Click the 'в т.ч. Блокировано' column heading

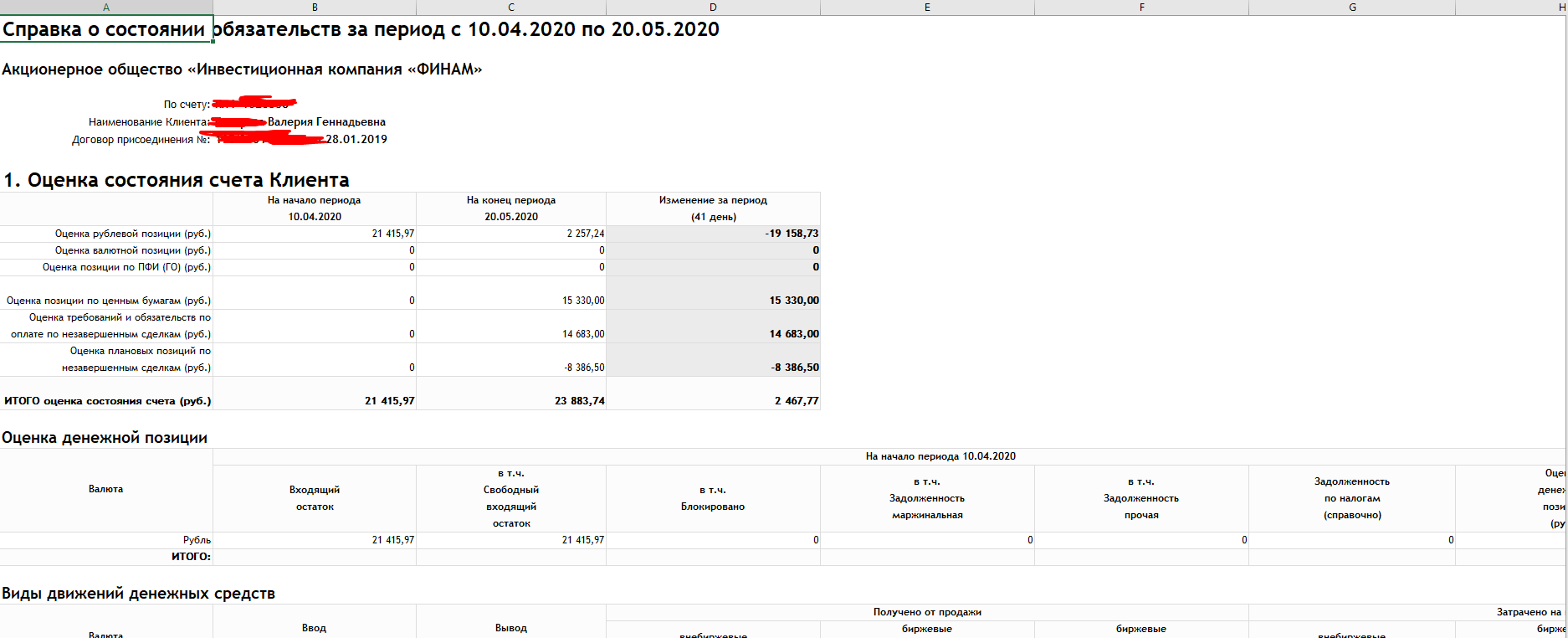[x=713, y=498]
